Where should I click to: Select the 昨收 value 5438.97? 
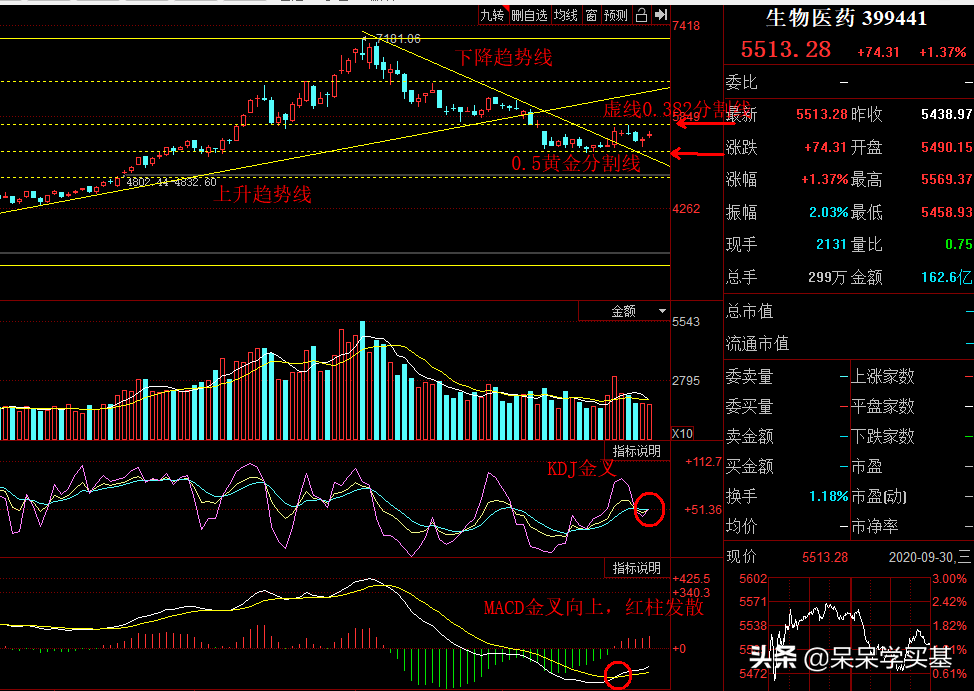pyautogui.click(x=946, y=114)
